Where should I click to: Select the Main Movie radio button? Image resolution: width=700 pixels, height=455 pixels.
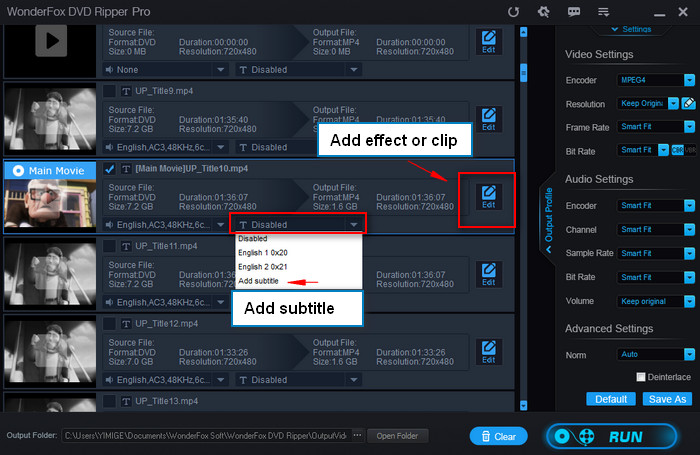click(x=18, y=171)
